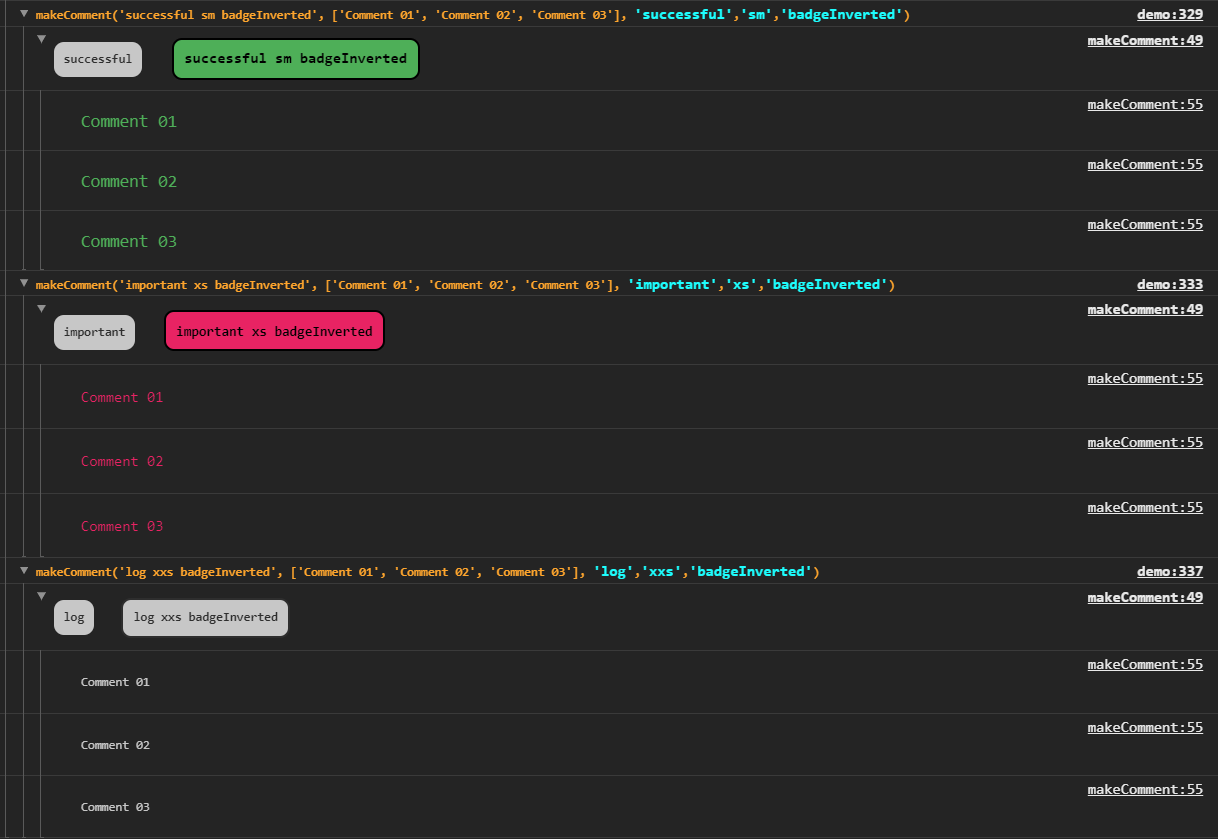Open makeComment:55 link on white Comment 02 row
The height and width of the screenshot is (839, 1218).
coord(1145,727)
